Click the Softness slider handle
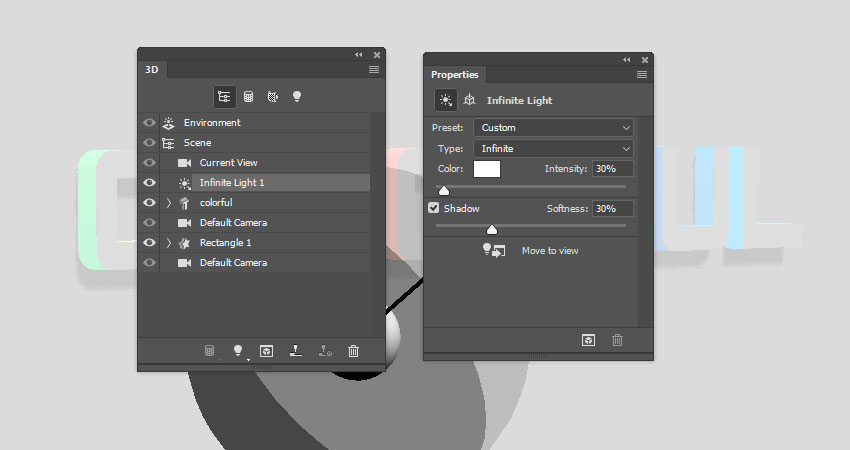The height and width of the screenshot is (450, 850). coord(492,230)
